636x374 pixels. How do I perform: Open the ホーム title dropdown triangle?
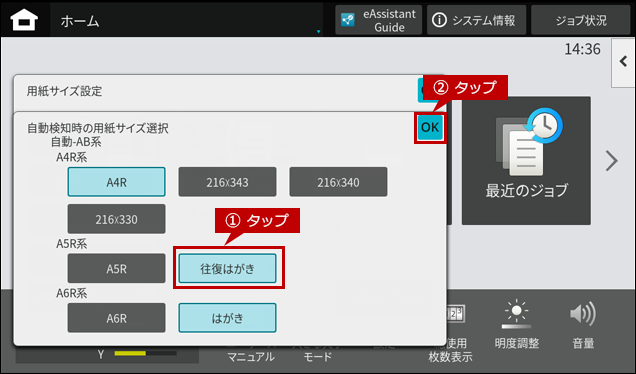click(318, 31)
